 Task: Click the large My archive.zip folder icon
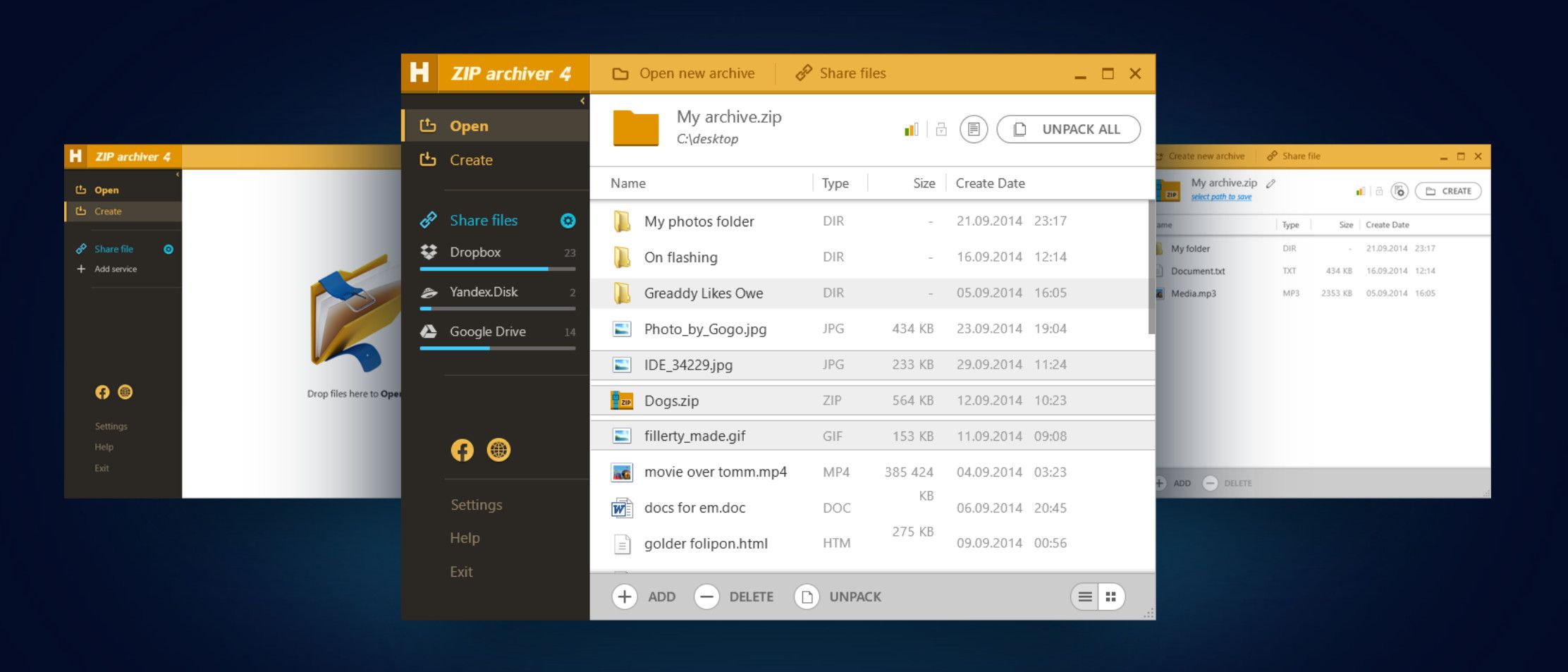[635, 128]
